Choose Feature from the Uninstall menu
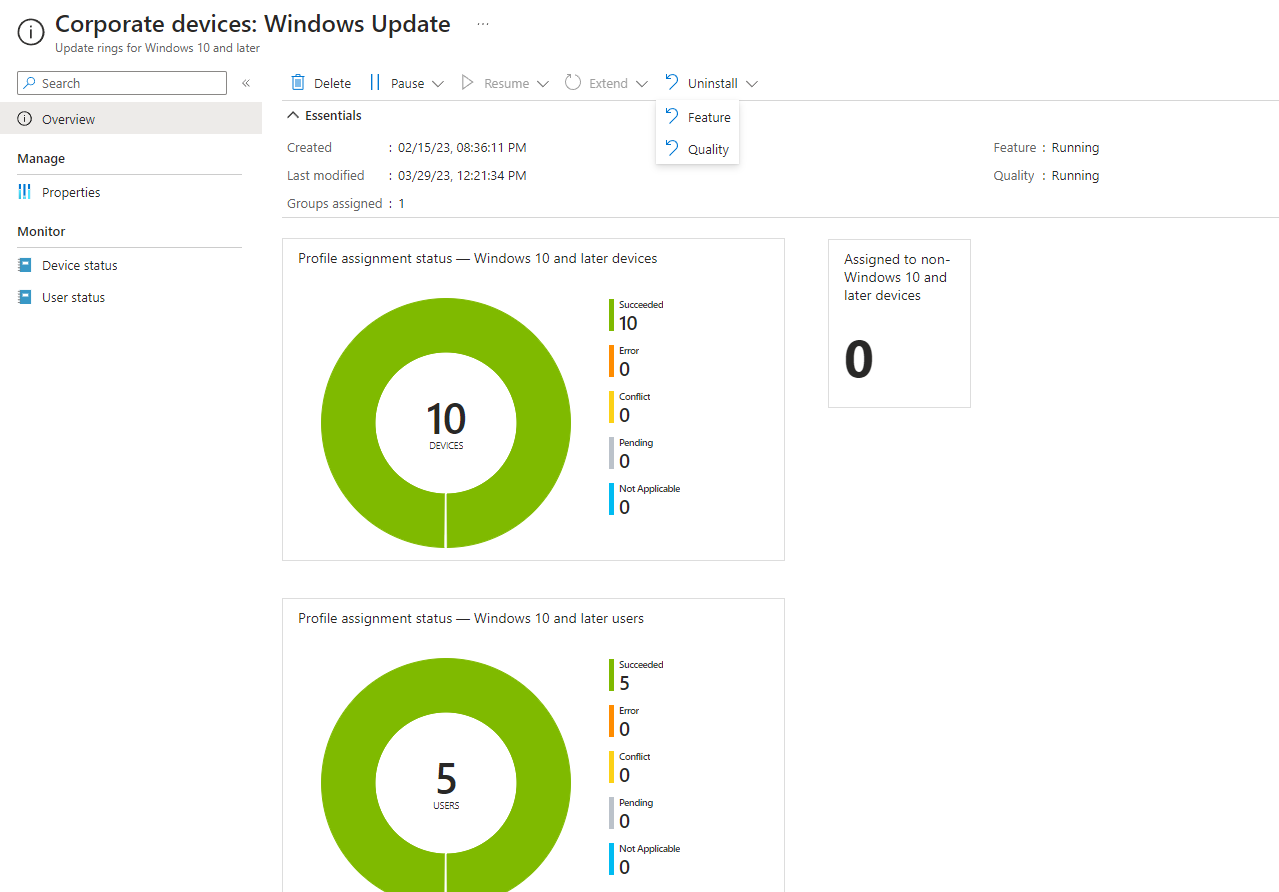This screenshot has width=1279, height=892. click(698, 117)
